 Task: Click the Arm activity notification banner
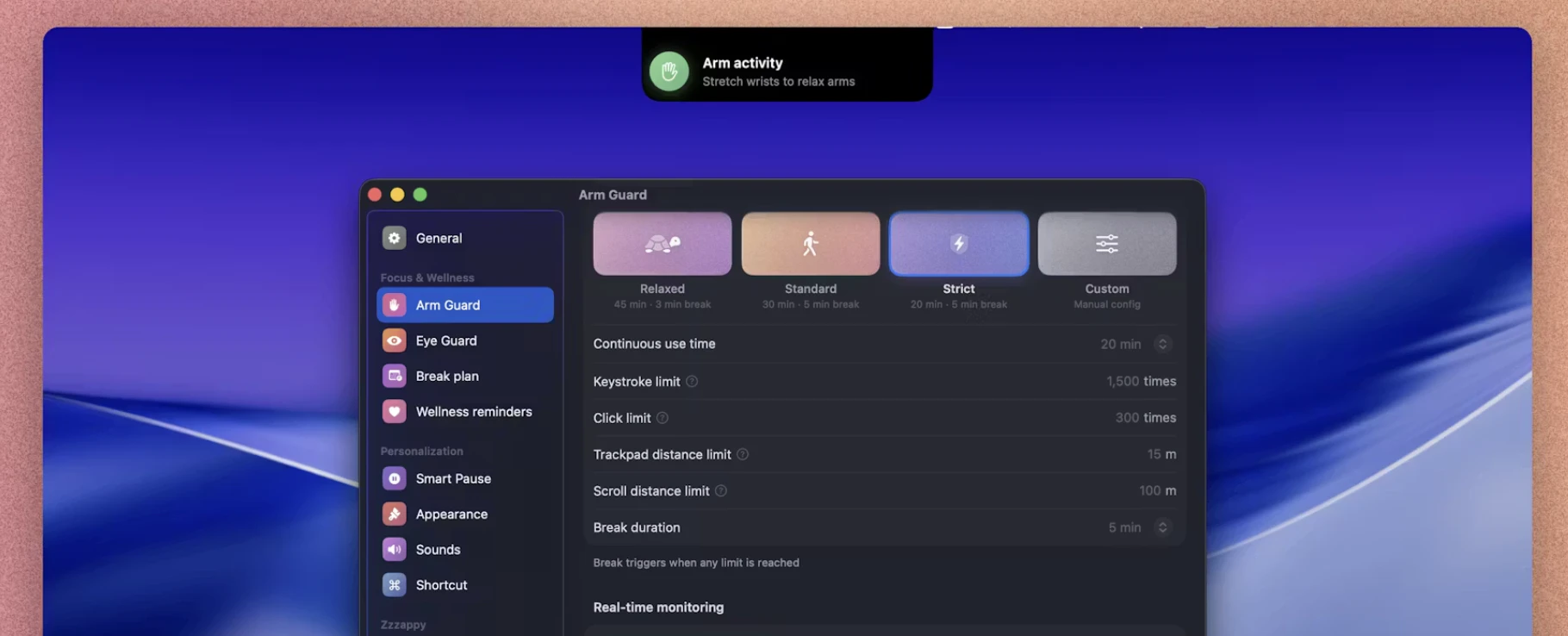787,65
